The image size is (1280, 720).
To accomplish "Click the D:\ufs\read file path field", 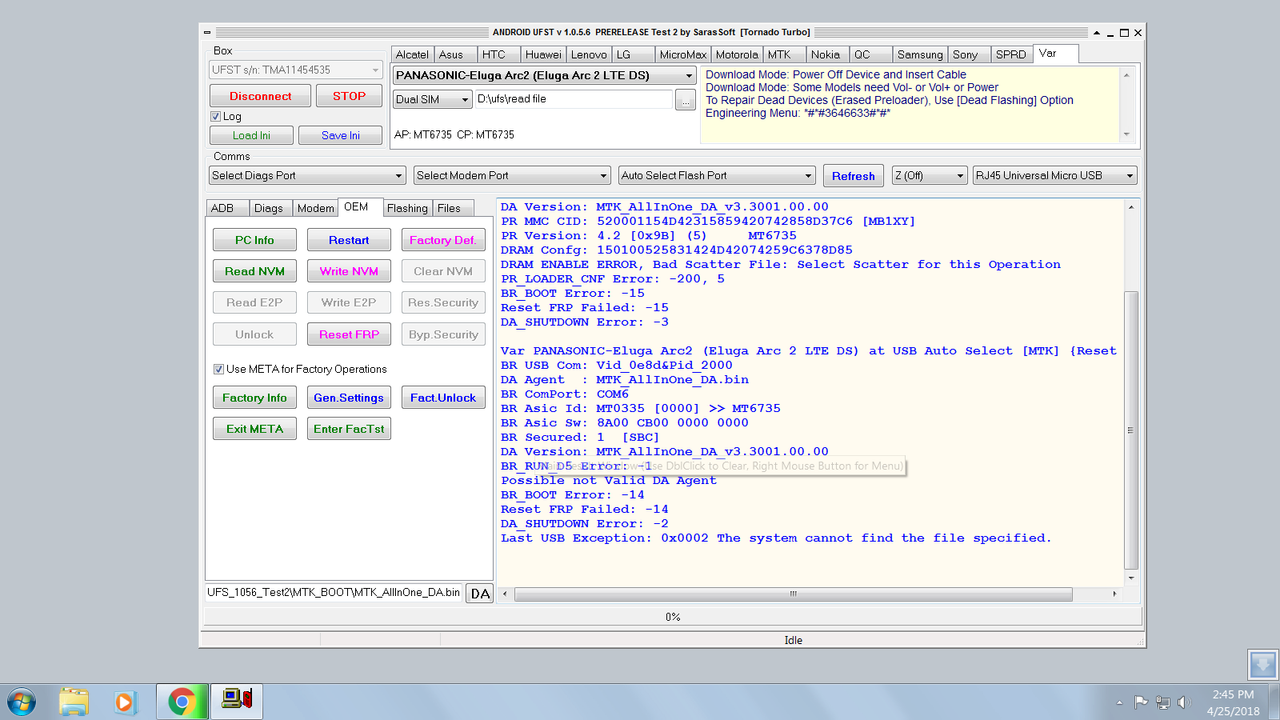I will point(573,100).
